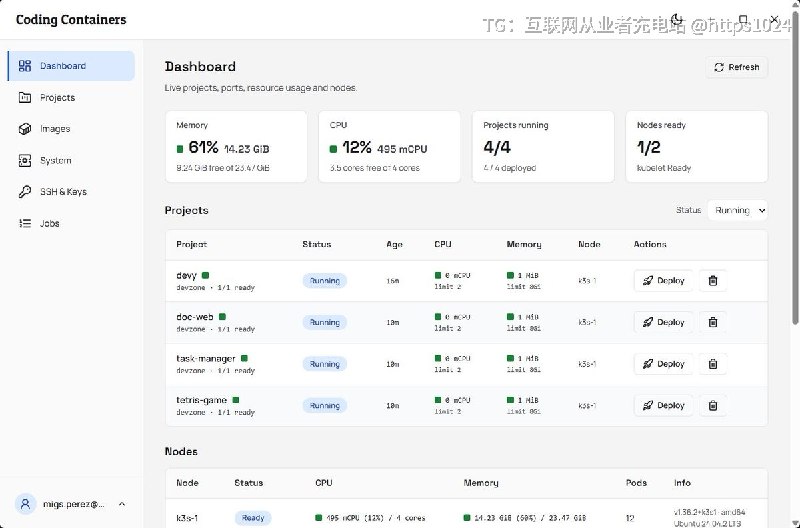Click the doc-web project name
Image resolution: width=800 pixels, height=528 pixels.
click(x=195, y=317)
